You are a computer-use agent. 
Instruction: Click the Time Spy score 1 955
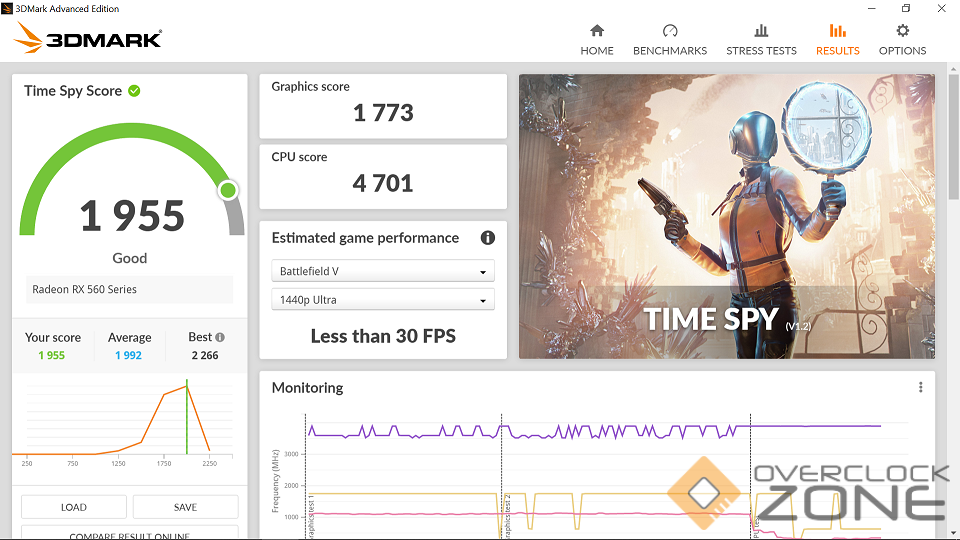132,216
